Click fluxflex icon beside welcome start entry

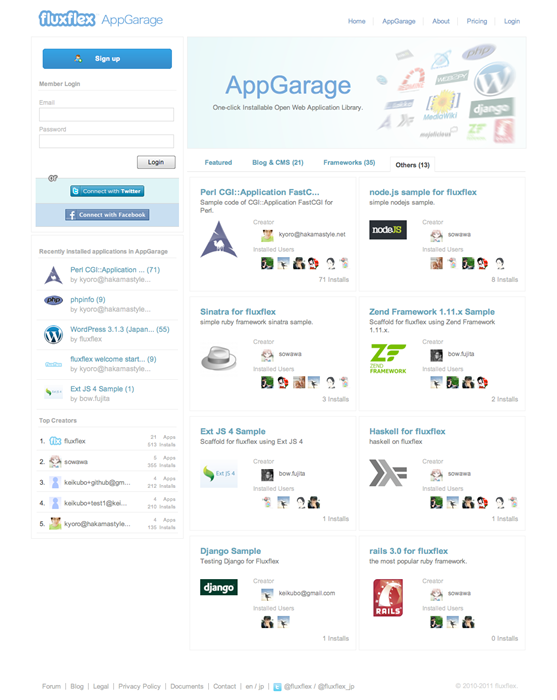(54, 364)
